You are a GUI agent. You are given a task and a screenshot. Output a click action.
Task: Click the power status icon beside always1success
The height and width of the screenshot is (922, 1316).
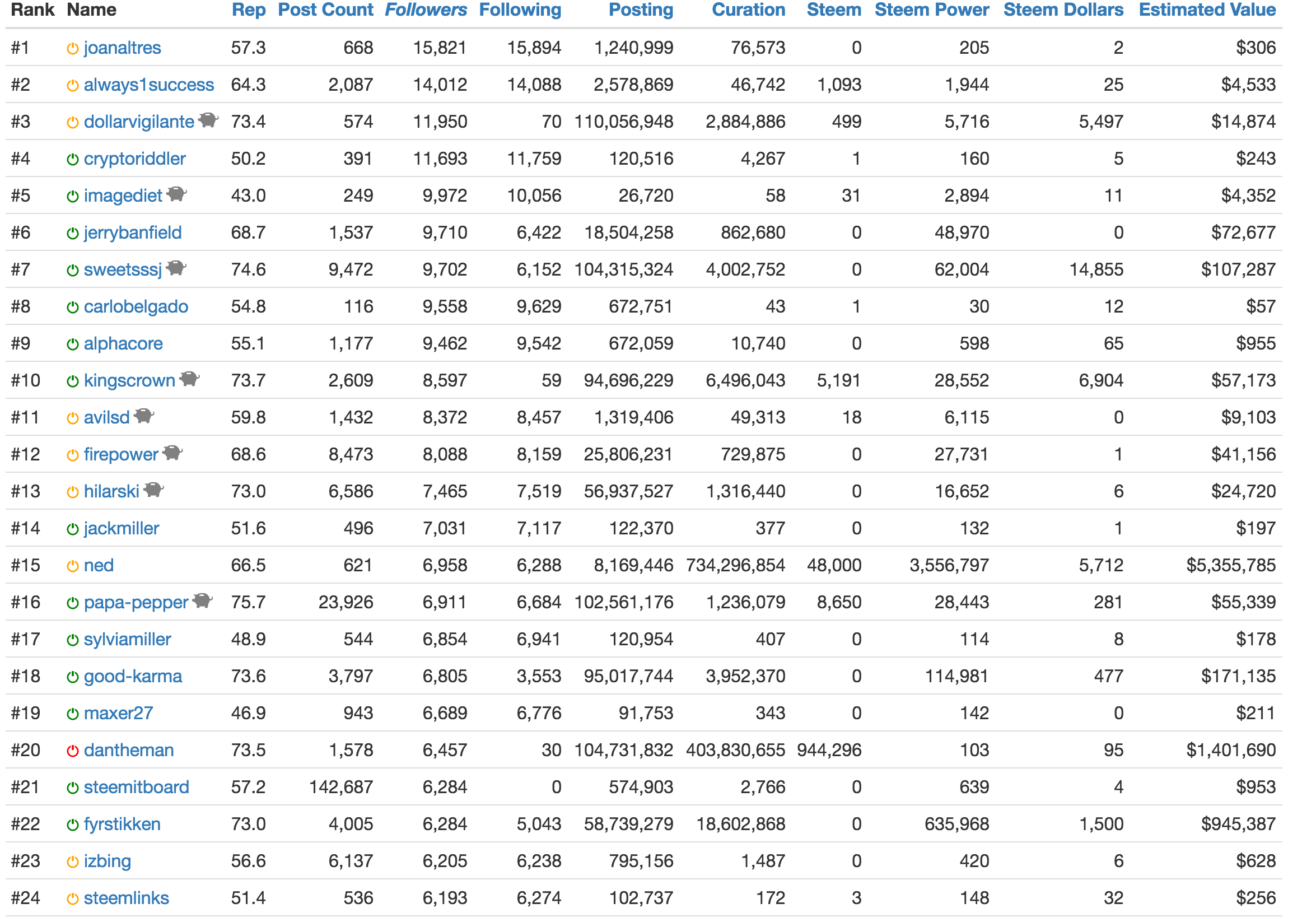point(73,86)
